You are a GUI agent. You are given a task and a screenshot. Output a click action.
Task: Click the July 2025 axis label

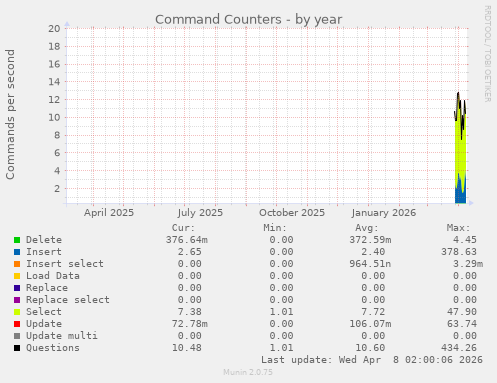click(200, 213)
